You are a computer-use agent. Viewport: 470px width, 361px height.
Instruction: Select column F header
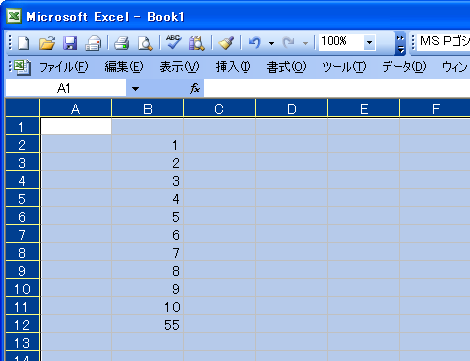pos(435,108)
